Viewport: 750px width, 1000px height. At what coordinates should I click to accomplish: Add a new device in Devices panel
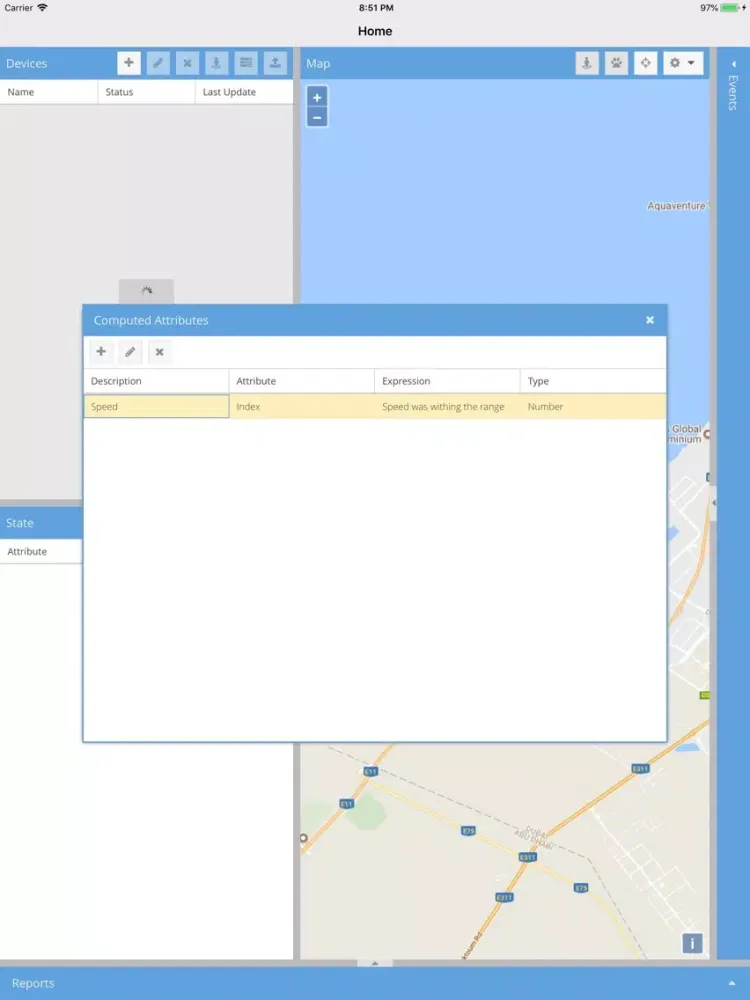pyautogui.click(x=129, y=63)
